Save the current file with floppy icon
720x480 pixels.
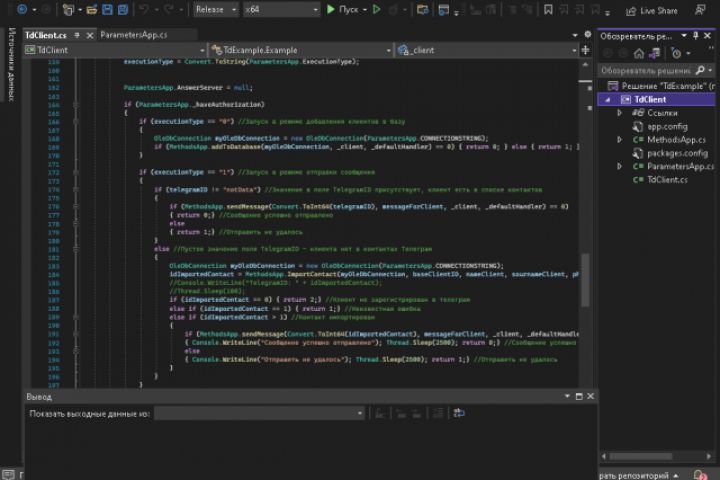tap(107, 10)
